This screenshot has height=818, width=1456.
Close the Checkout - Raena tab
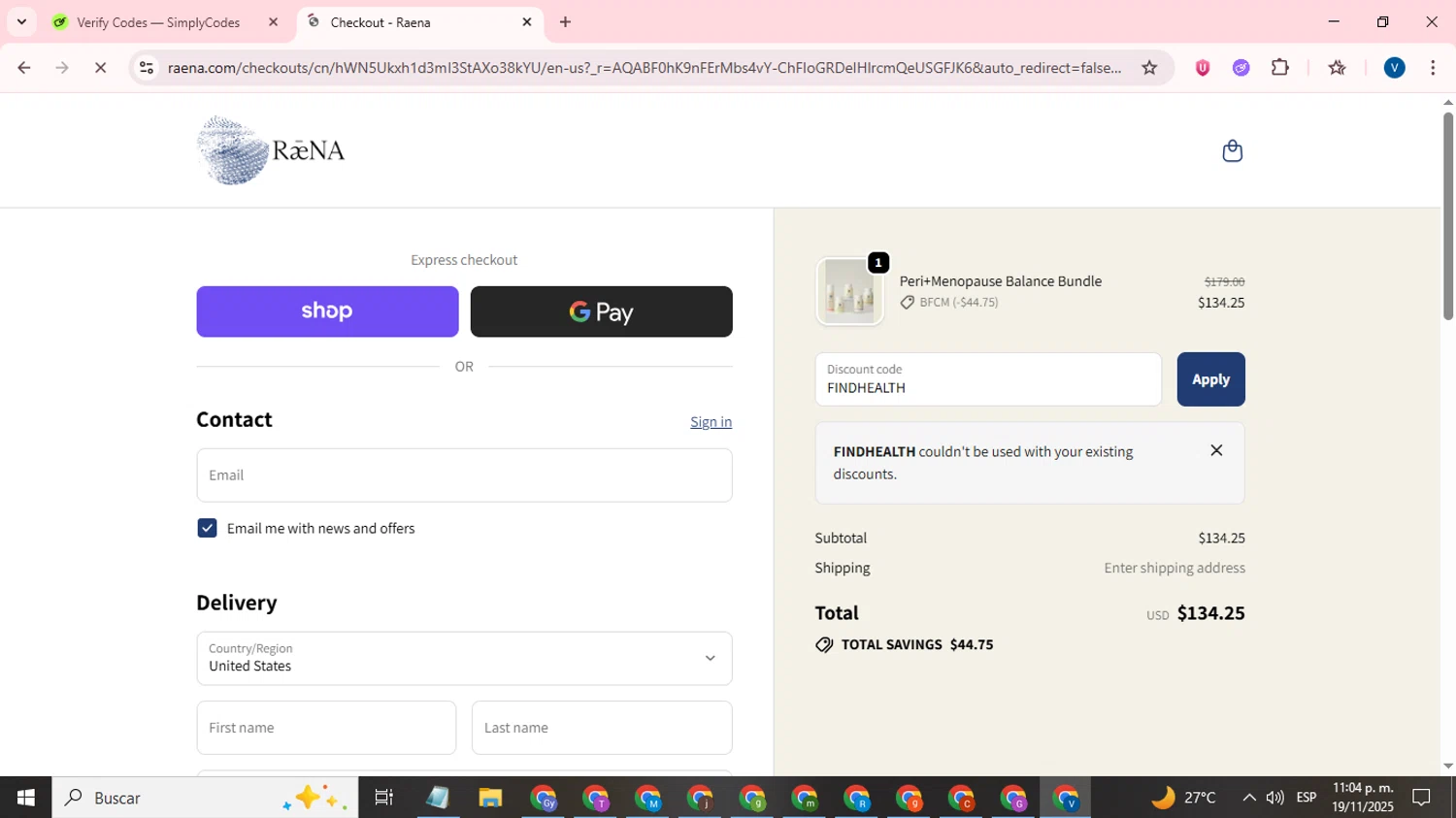527,22
